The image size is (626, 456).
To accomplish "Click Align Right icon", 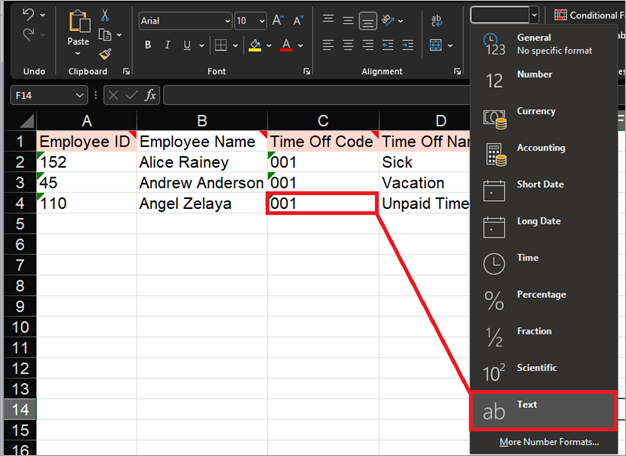I will [368, 45].
